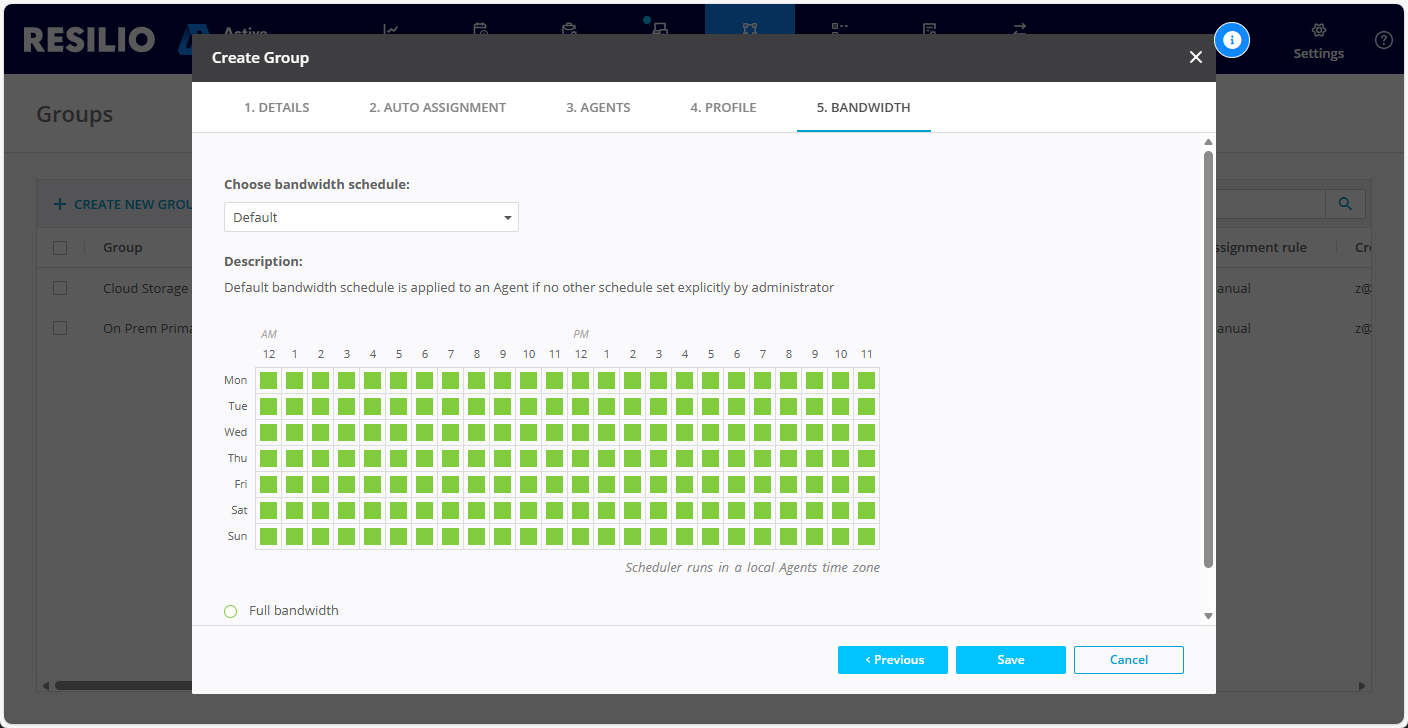Viewport: 1408px width, 728px height.
Task: Go to the 4. Profile tab
Action: point(722,108)
